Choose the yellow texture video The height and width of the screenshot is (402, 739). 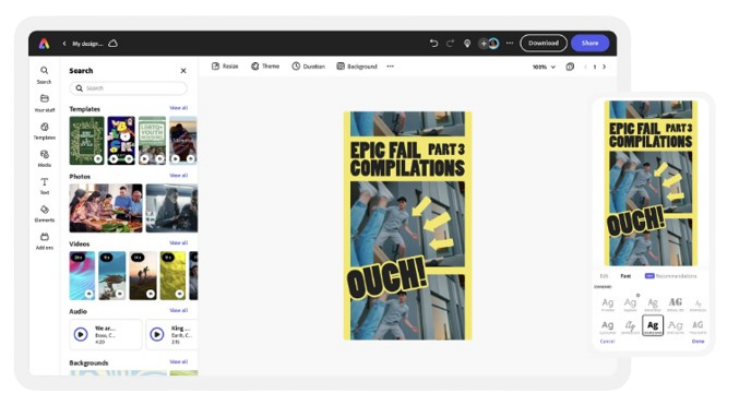[173, 276]
